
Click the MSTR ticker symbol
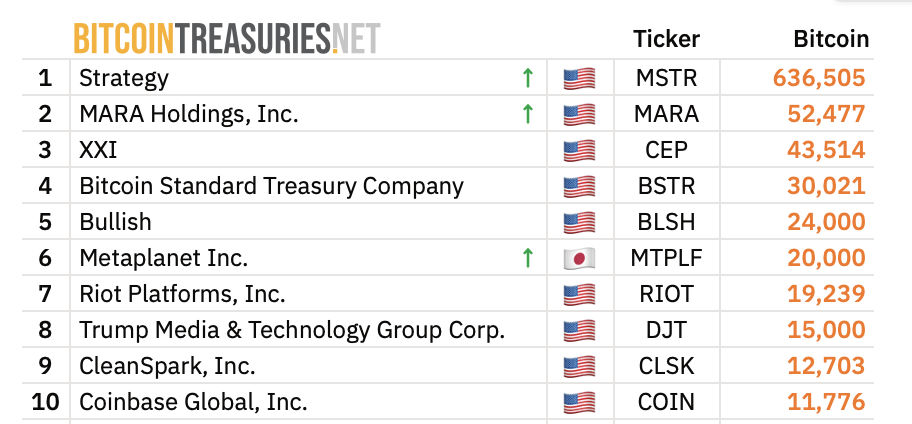click(x=666, y=78)
